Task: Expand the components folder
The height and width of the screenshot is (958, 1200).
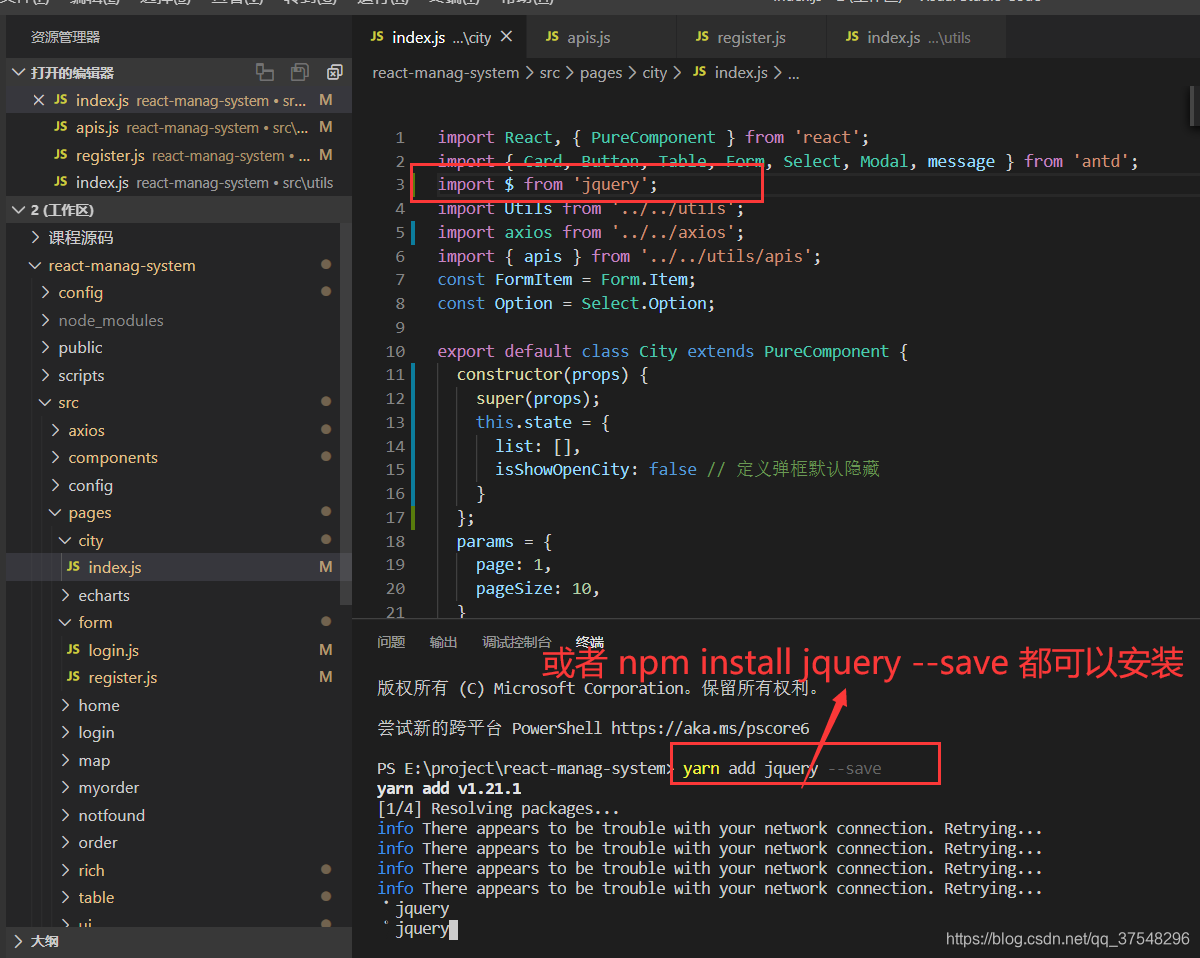Action: click(x=56, y=458)
